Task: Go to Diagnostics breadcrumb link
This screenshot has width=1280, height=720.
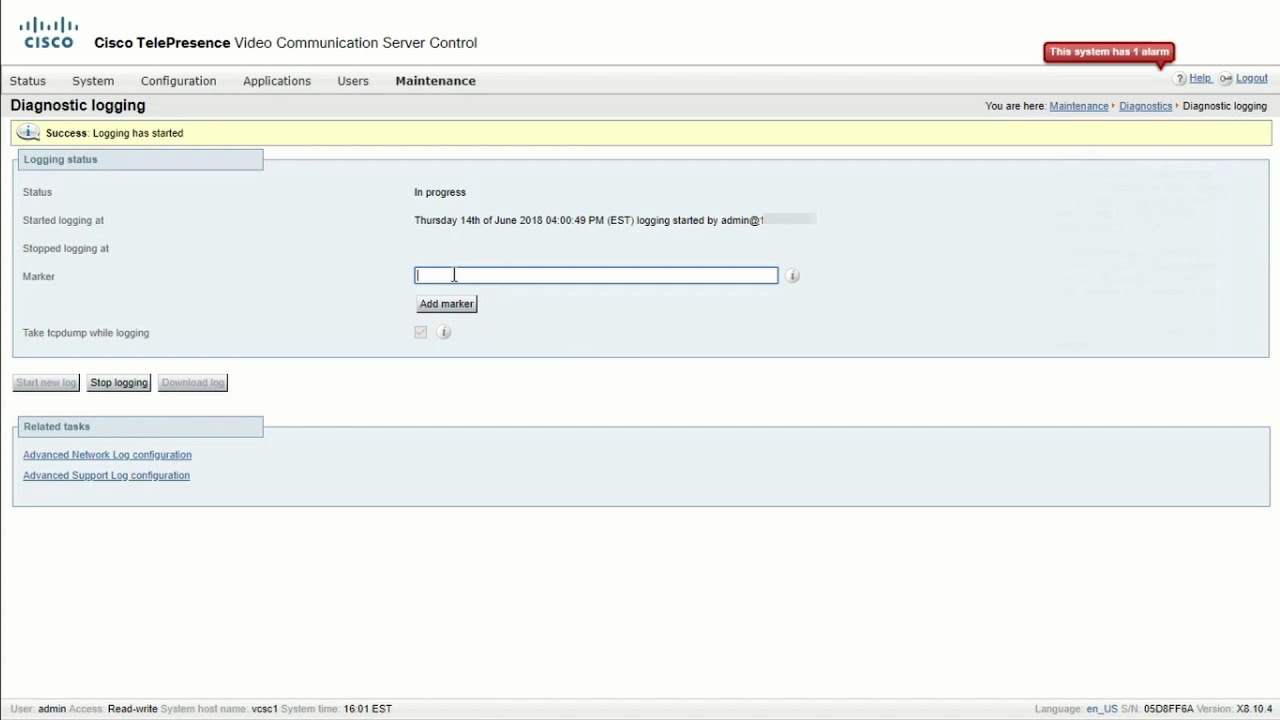Action: pyautogui.click(x=1145, y=106)
